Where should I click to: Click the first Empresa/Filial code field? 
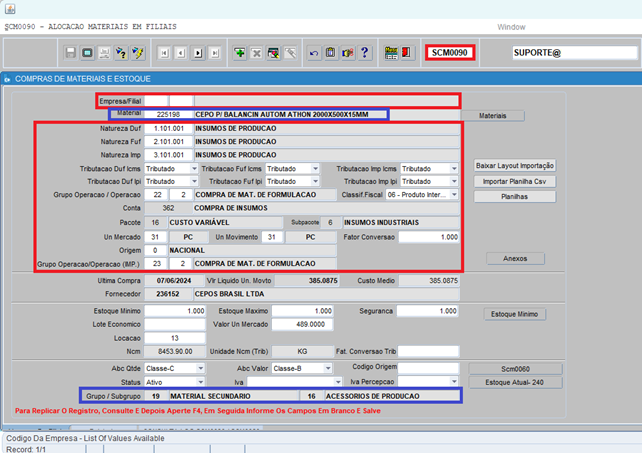(156, 101)
